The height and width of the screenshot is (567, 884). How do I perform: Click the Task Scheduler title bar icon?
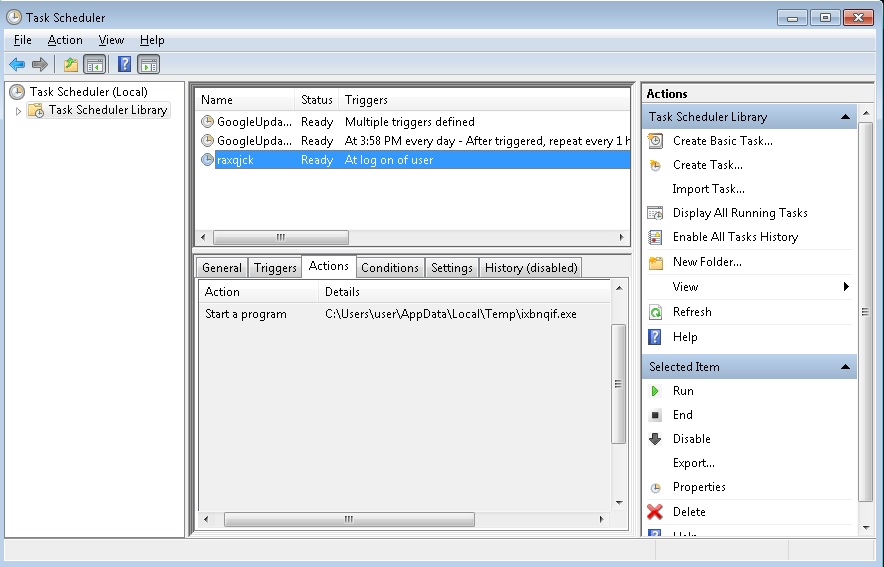click(x=14, y=17)
